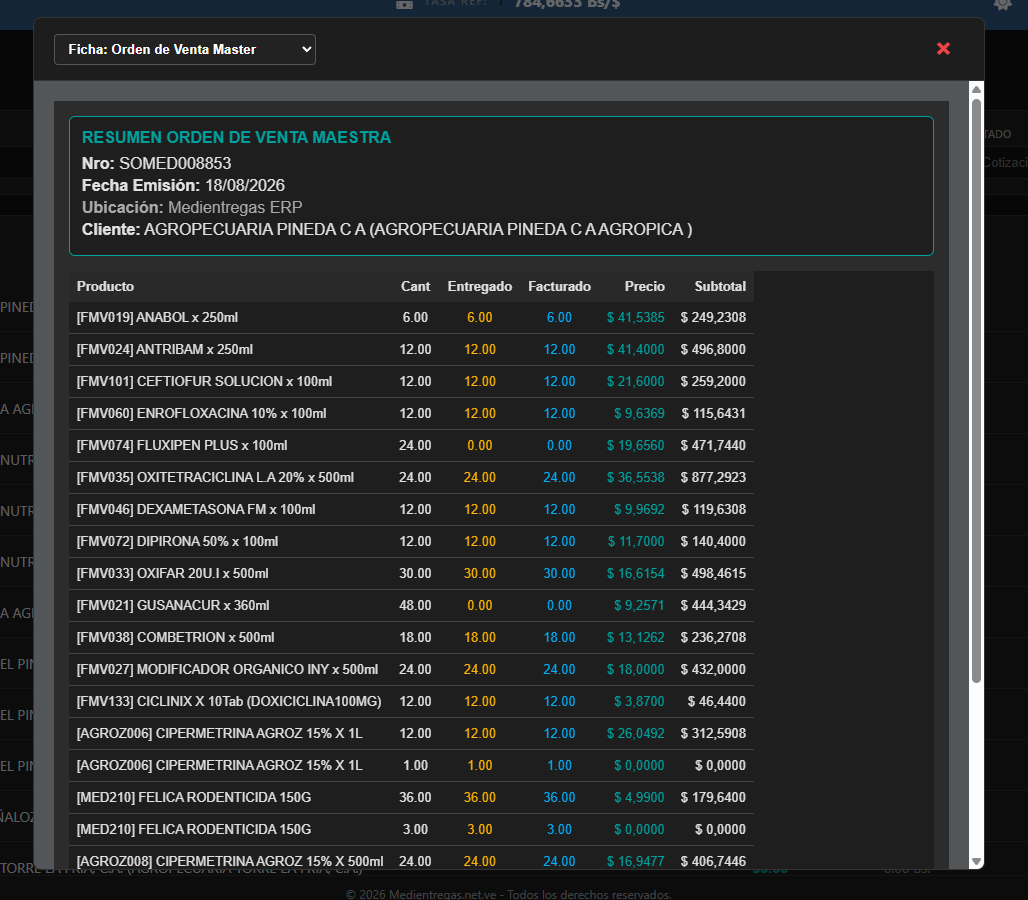Select [FMV035] OXITETRACICLINA L.A 20% x 500ml
1028x900 pixels.
click(215, 478)
